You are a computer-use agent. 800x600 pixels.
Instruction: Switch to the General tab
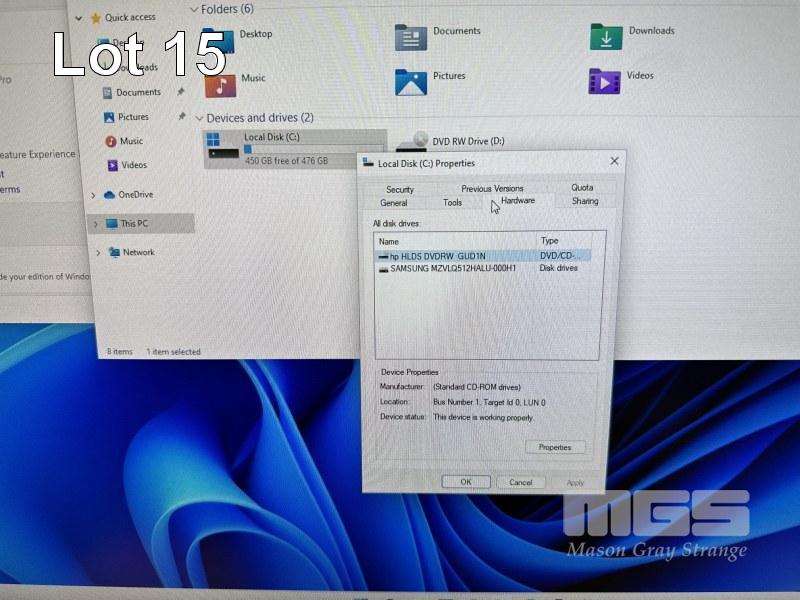(x=394, y=203)
